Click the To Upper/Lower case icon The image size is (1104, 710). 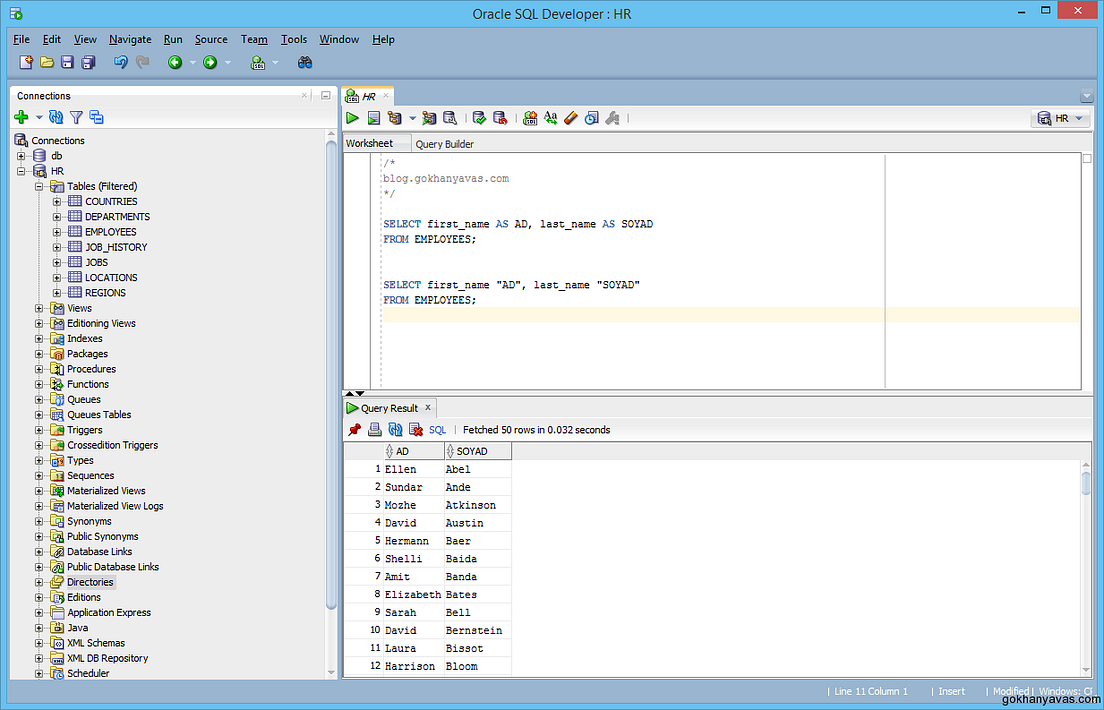[x=551, y=118]
